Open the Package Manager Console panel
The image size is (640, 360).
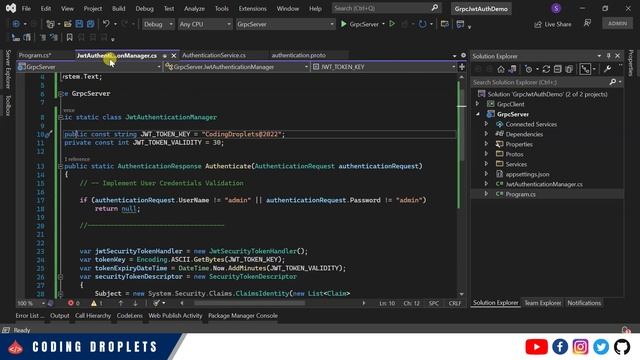click(242, 316)
